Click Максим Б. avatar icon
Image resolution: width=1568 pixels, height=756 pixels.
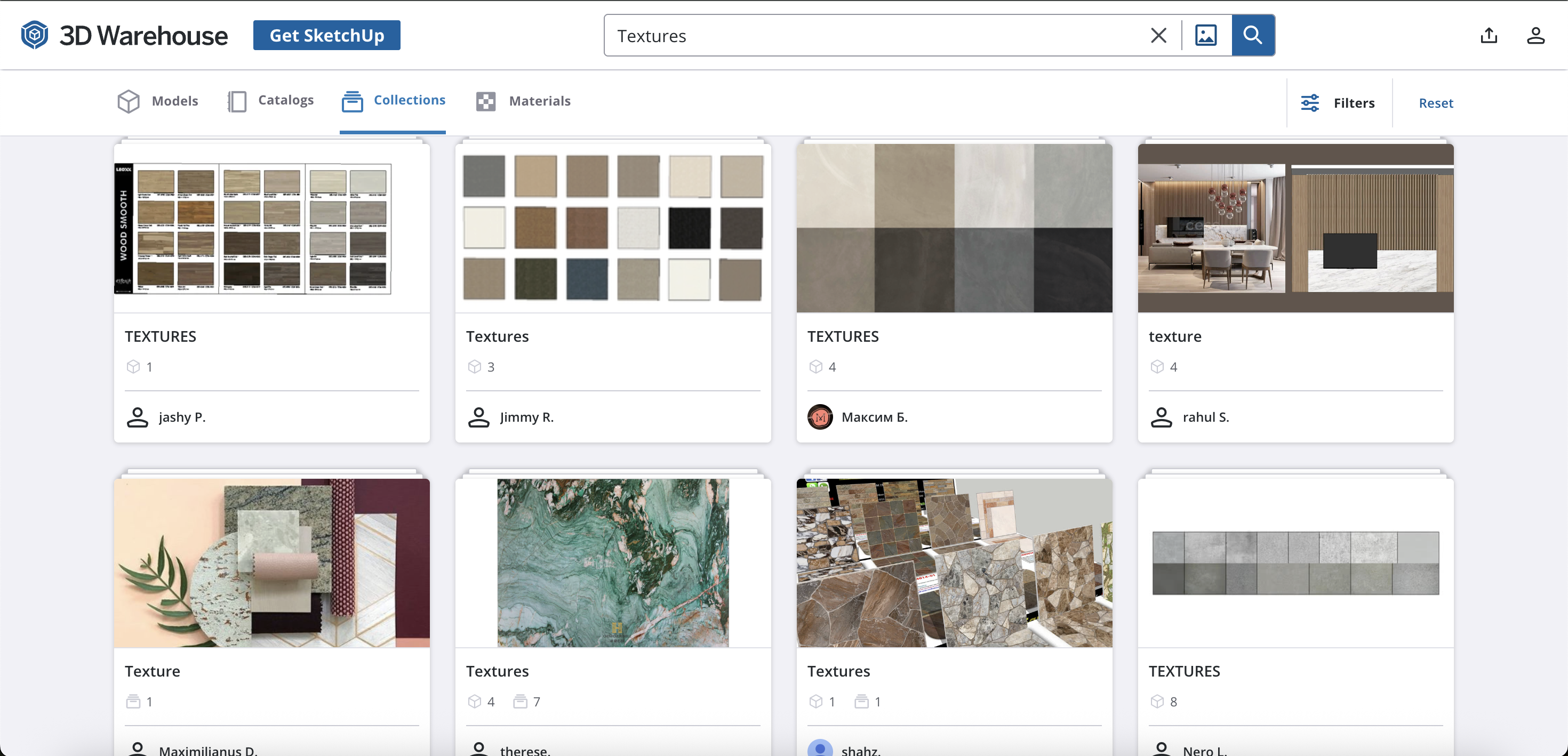[819, 417]
